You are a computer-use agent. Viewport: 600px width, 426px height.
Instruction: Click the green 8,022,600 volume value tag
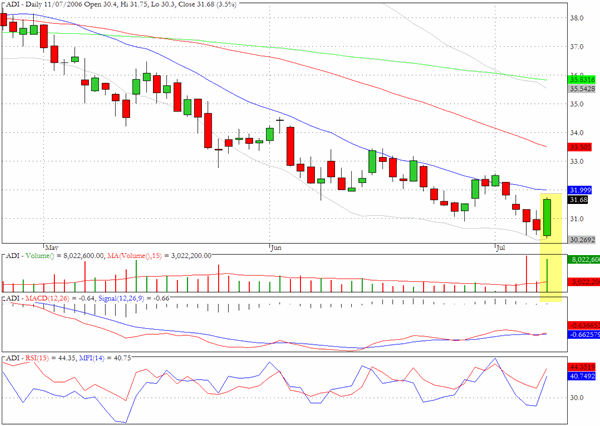coord(584,260)
